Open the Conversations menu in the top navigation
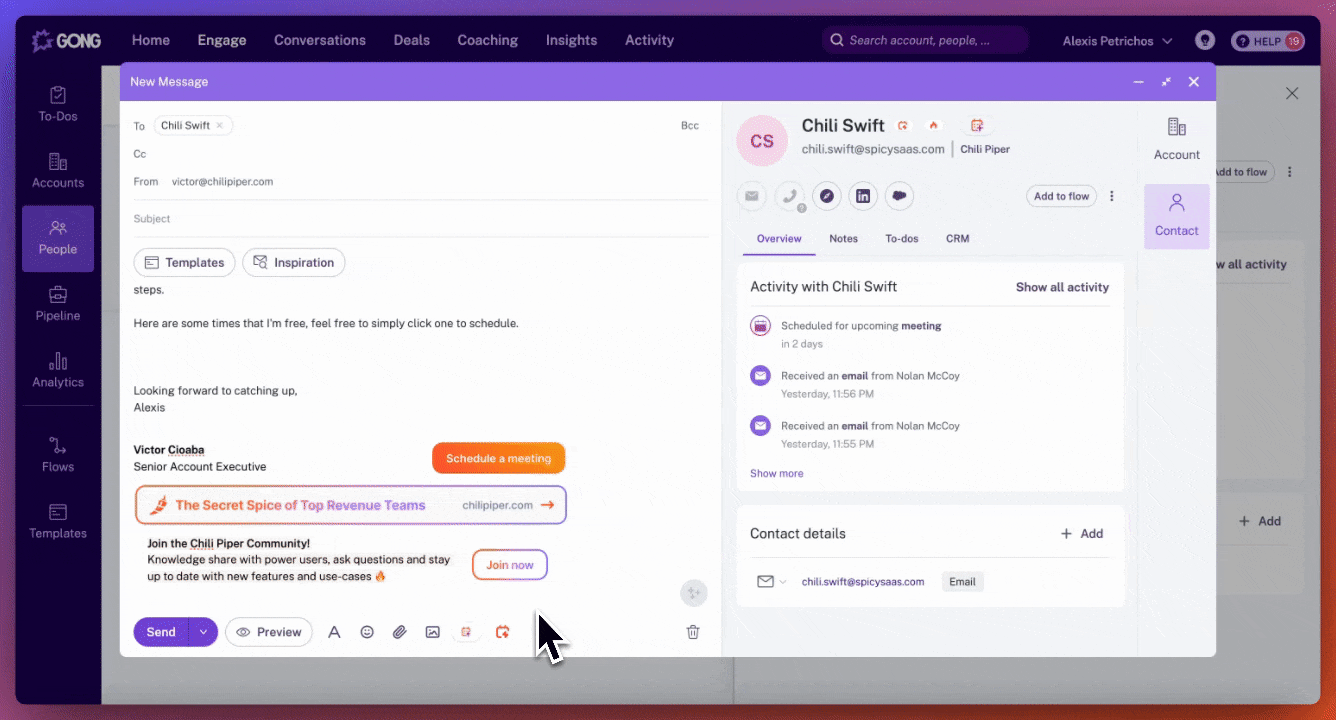Image resolution: width=1336 pixels, height=720 pixels. pos(320,41)
